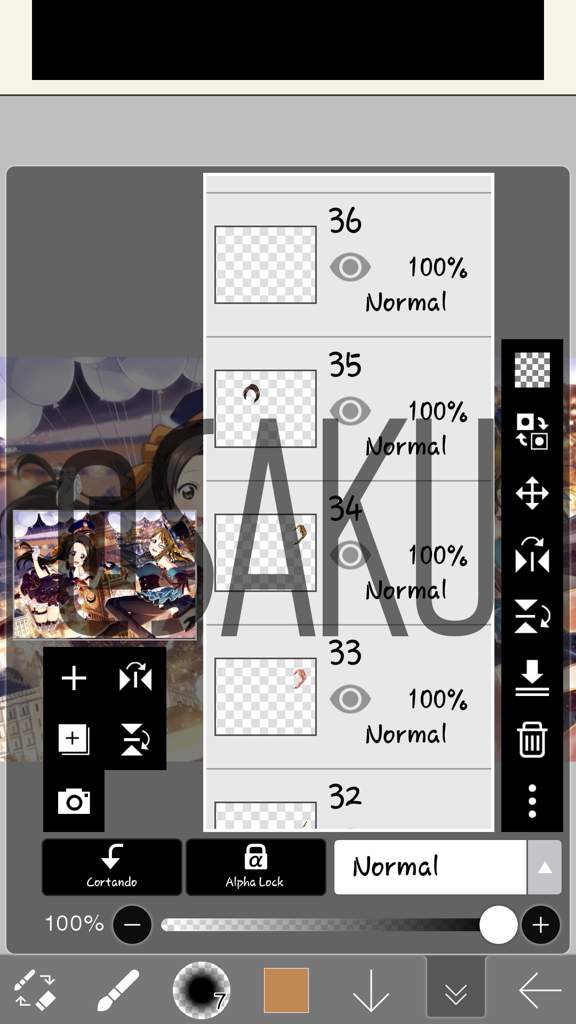
Task: Toggle visibility of layer 33
Action: coord(350,699)
